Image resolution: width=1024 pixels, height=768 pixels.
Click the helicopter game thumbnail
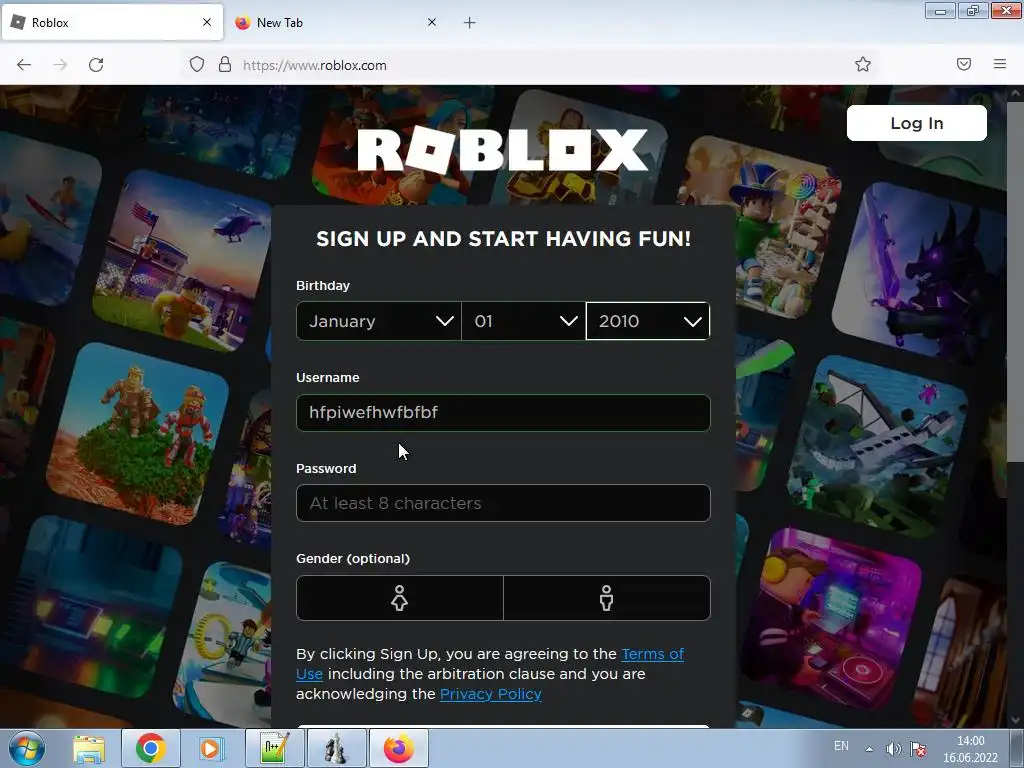pyautogui.click(x=183, y=261)
